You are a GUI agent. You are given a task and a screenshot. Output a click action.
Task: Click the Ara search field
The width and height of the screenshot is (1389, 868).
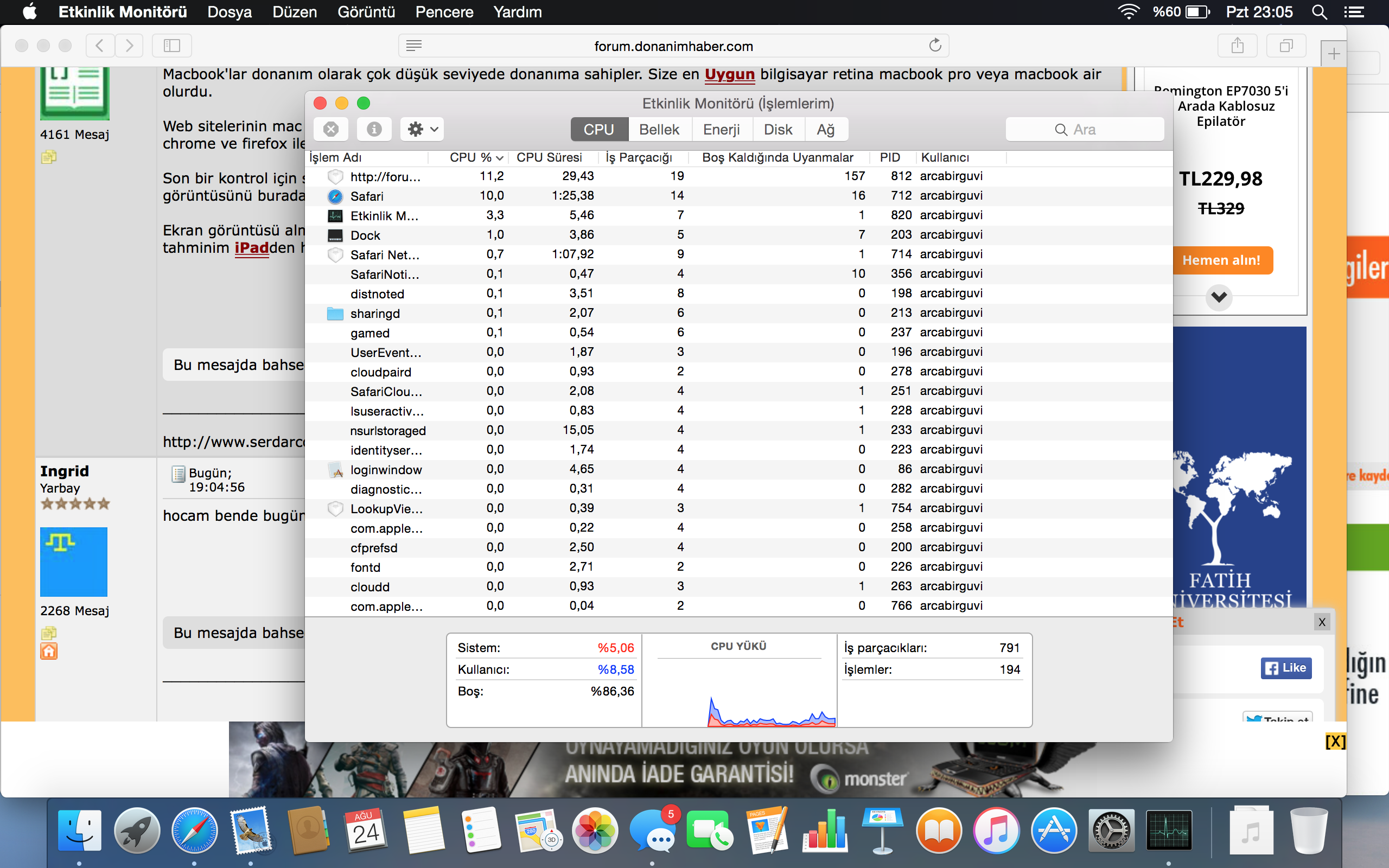pyautogui.click(x=1084, y=129)
